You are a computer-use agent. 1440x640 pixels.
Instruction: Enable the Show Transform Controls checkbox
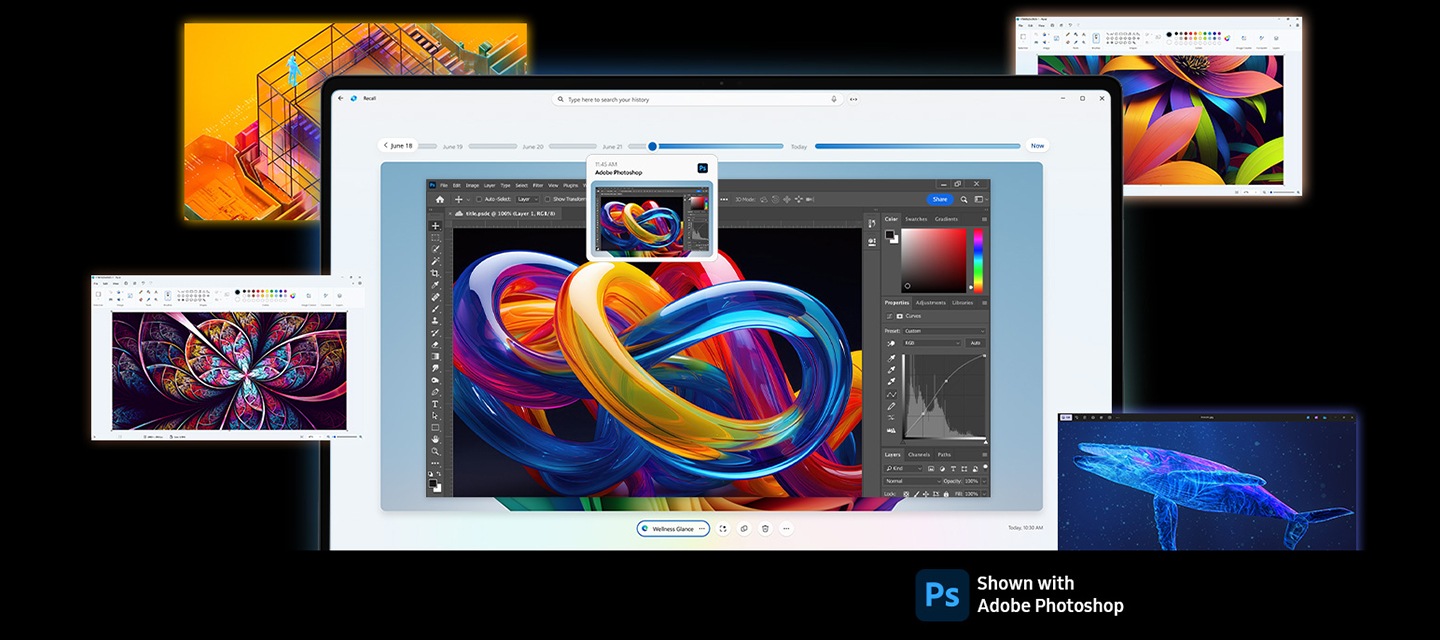click(549, 199)
